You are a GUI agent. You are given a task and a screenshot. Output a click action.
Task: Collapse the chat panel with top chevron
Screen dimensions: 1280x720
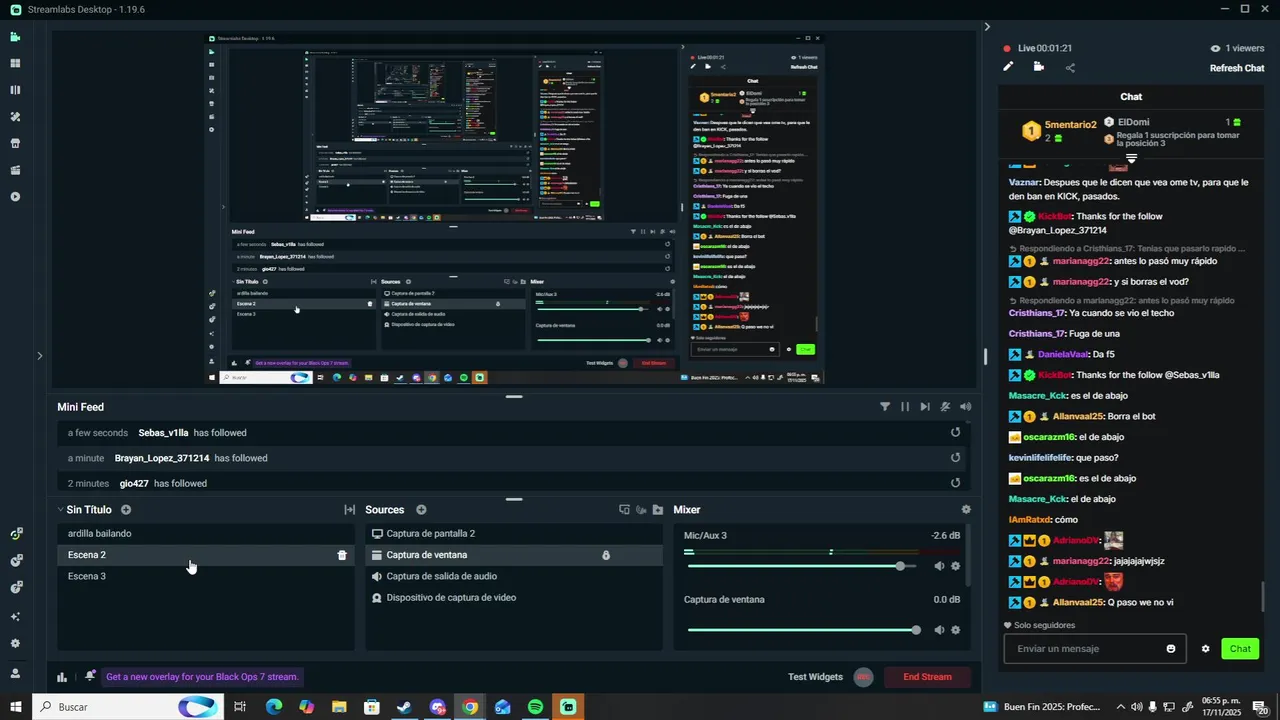(987, 27)
